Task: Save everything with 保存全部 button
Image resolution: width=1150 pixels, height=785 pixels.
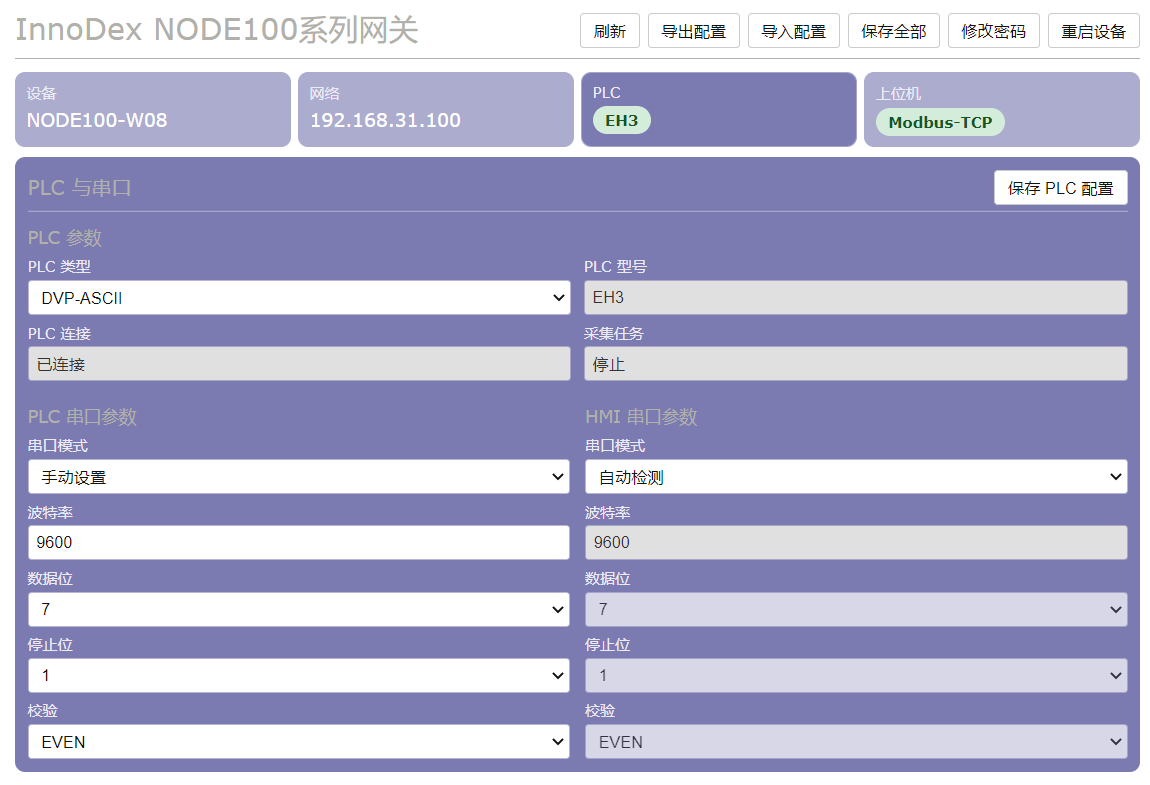Action: (893, 31)
